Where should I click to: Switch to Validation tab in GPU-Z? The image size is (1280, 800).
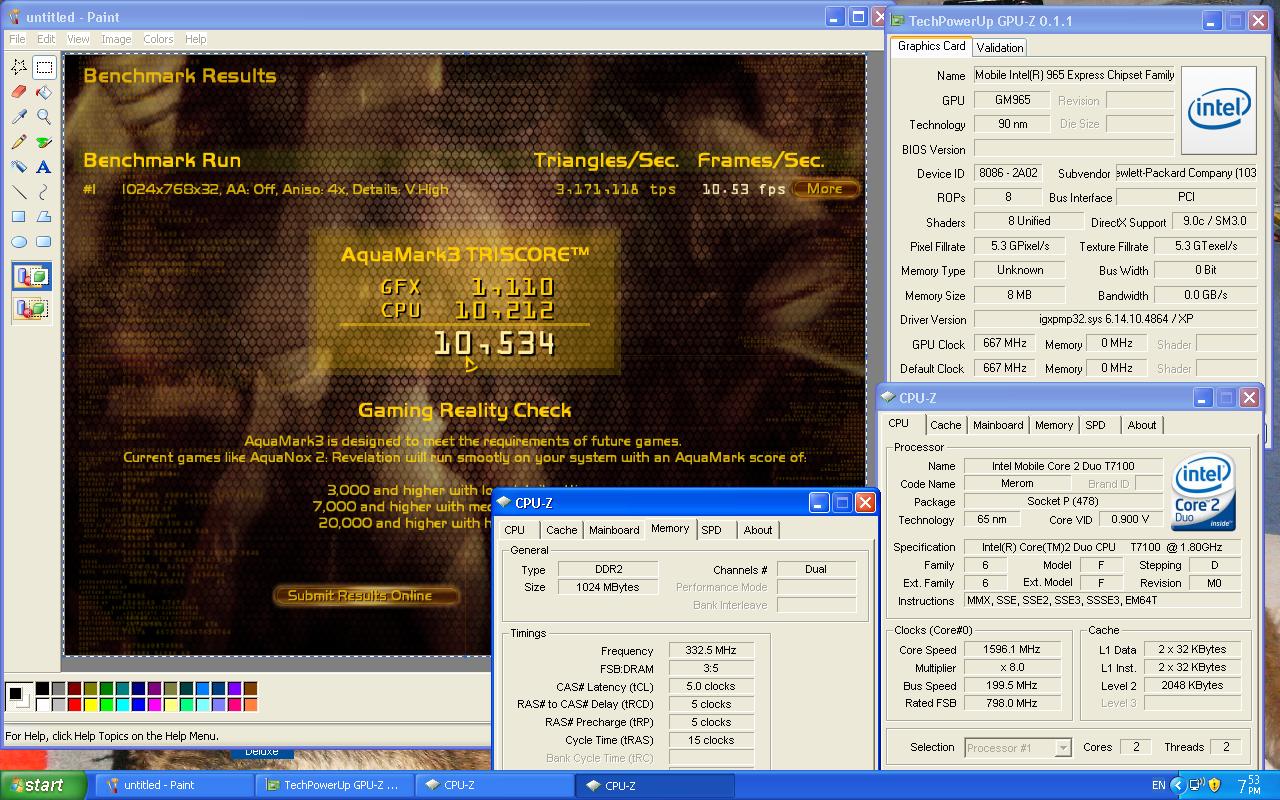tap(1000, 47)
